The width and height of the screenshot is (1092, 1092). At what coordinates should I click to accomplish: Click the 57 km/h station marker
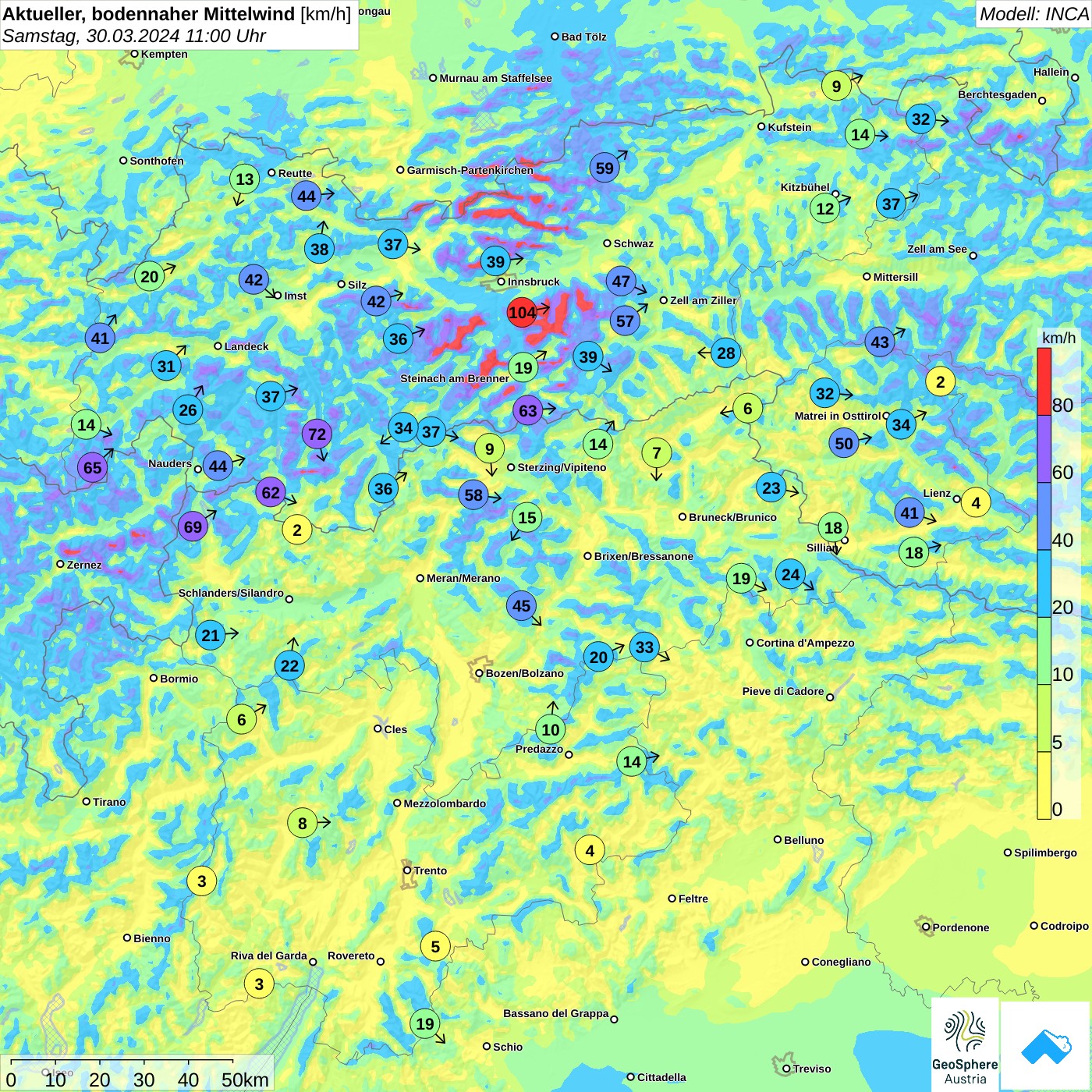click(625, 321)
